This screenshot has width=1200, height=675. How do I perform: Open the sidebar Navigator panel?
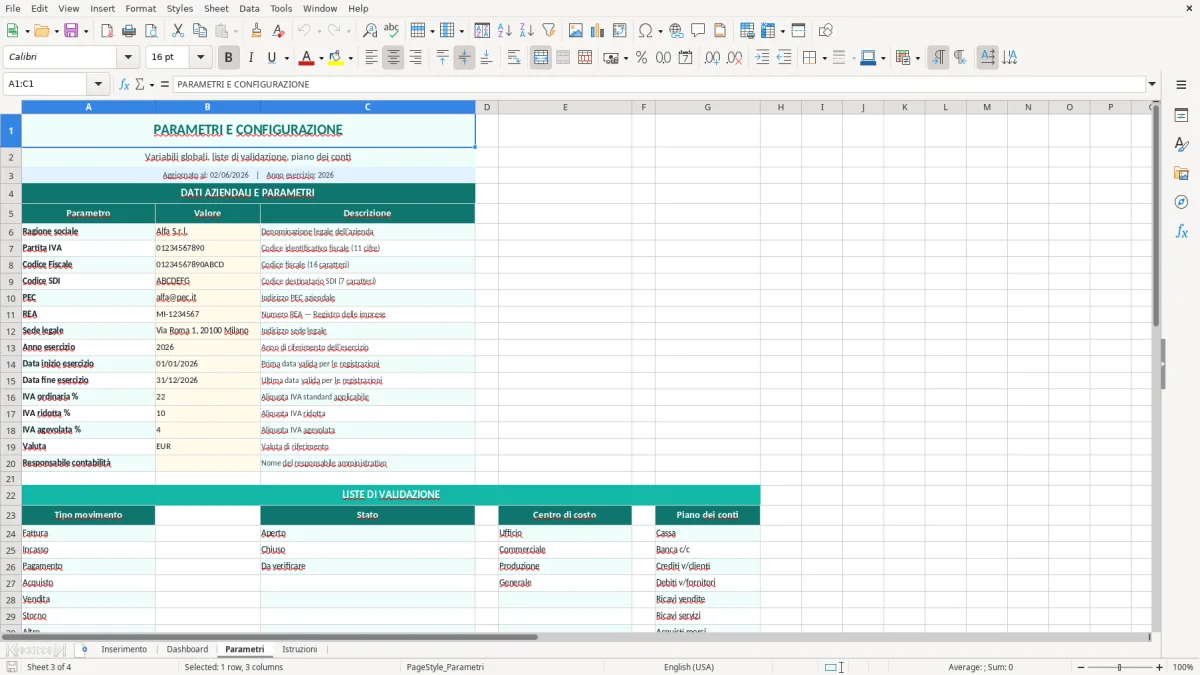click(x=1181, y=203)
